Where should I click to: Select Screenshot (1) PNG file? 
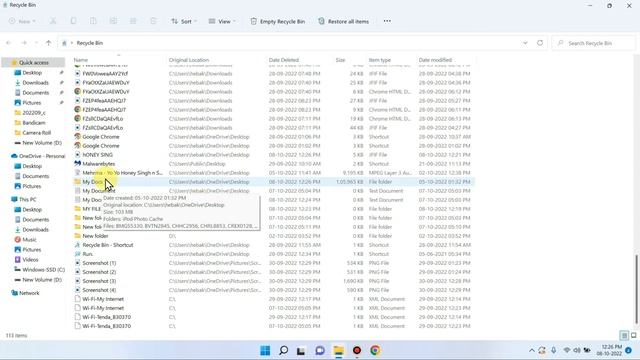coord(99,263)
